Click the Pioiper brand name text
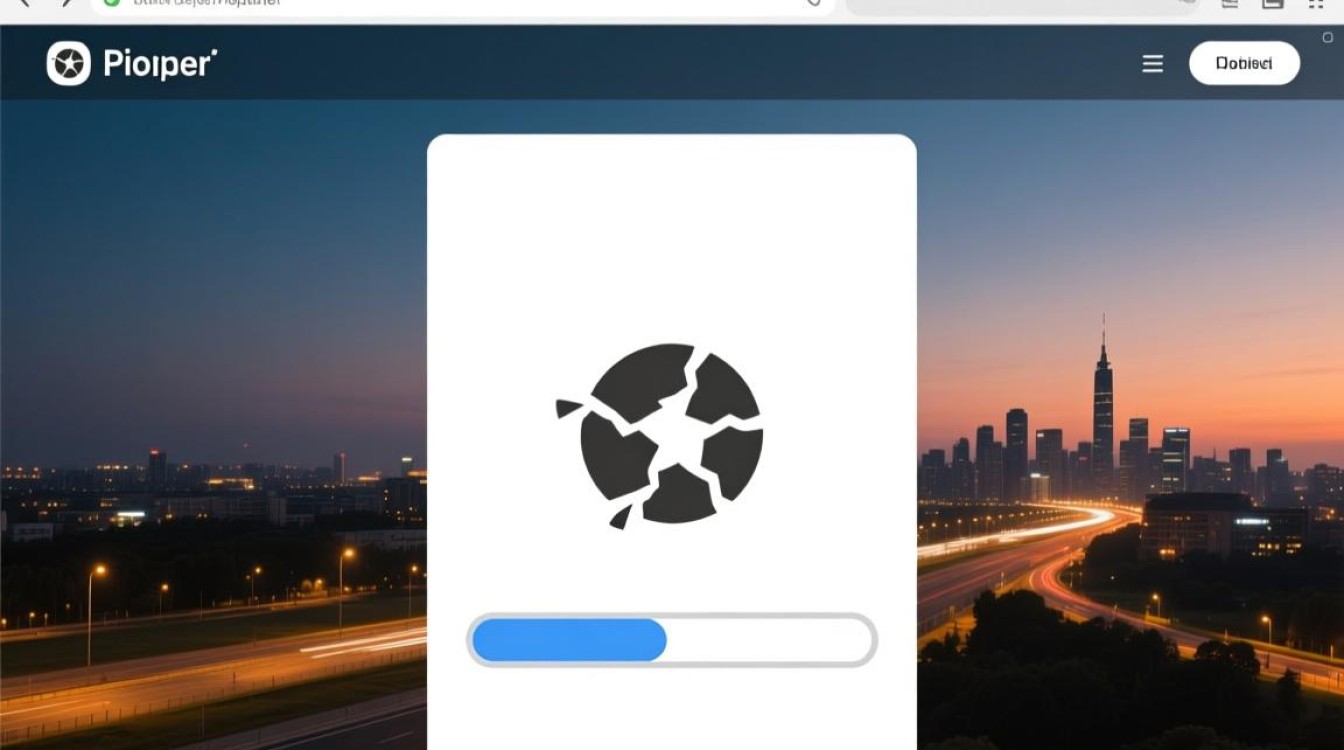The height and width of the screenshot is (750, 1344). pos(160,64)
